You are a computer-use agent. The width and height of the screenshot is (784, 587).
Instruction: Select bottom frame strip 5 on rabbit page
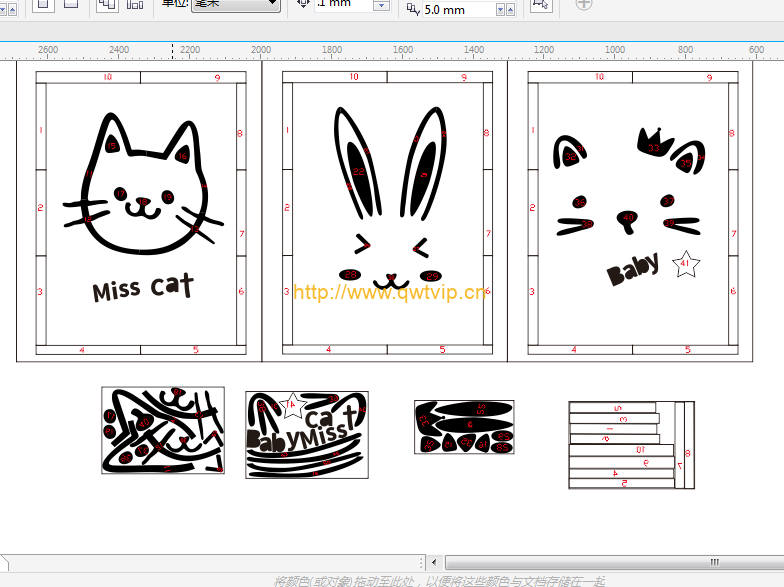(x=440, y=349)
